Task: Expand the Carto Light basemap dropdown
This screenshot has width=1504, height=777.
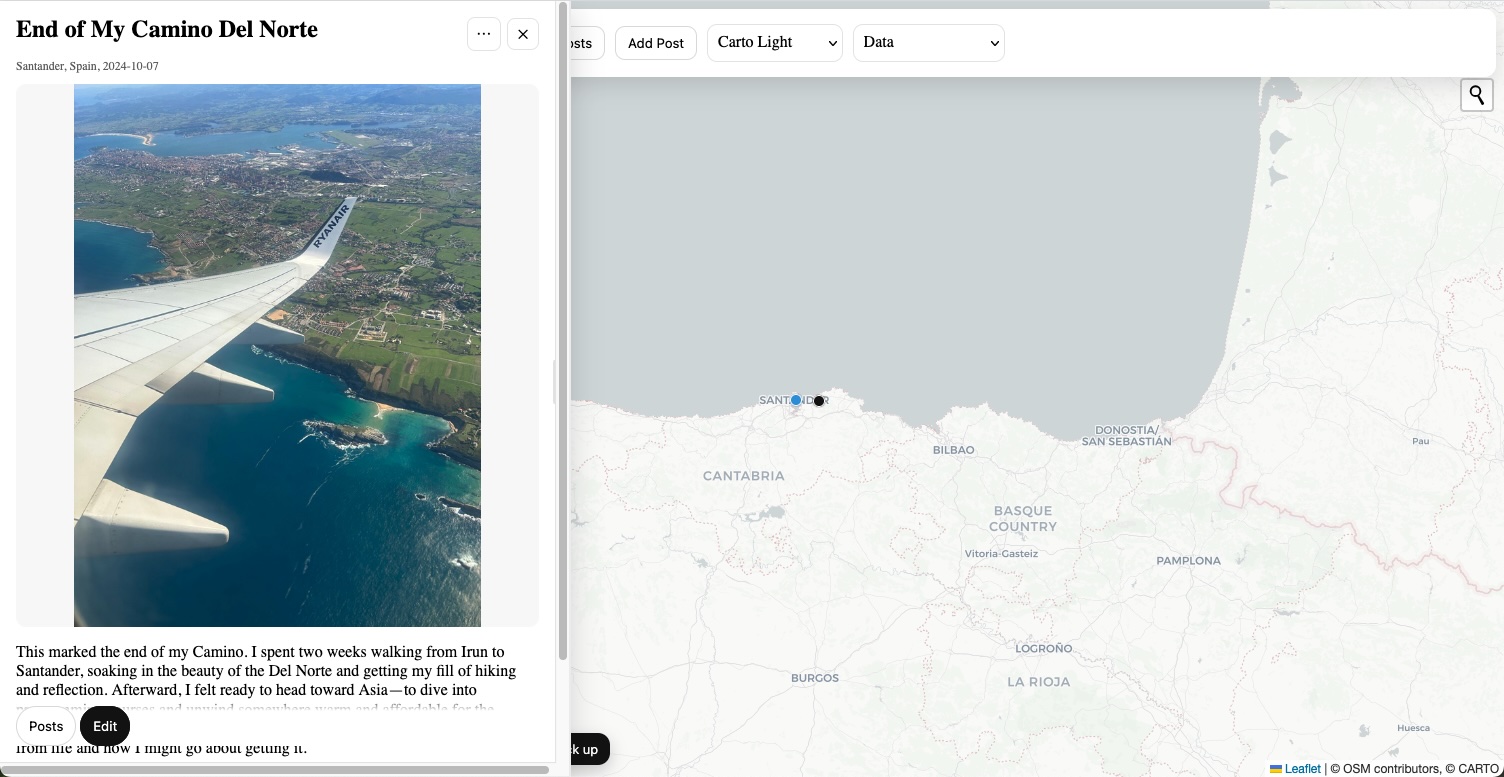Action: click(774, 43)
